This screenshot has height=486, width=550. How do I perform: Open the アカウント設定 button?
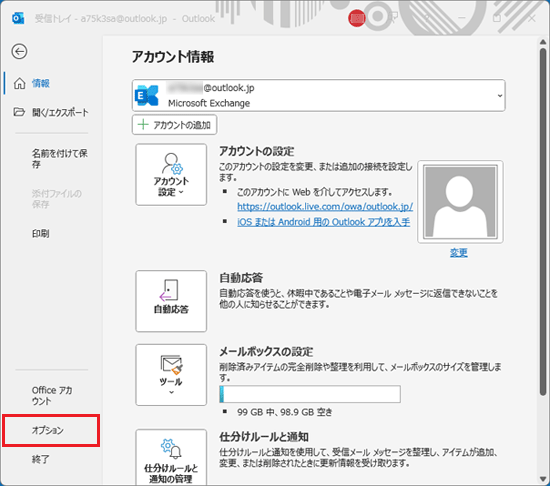point(171,174)
